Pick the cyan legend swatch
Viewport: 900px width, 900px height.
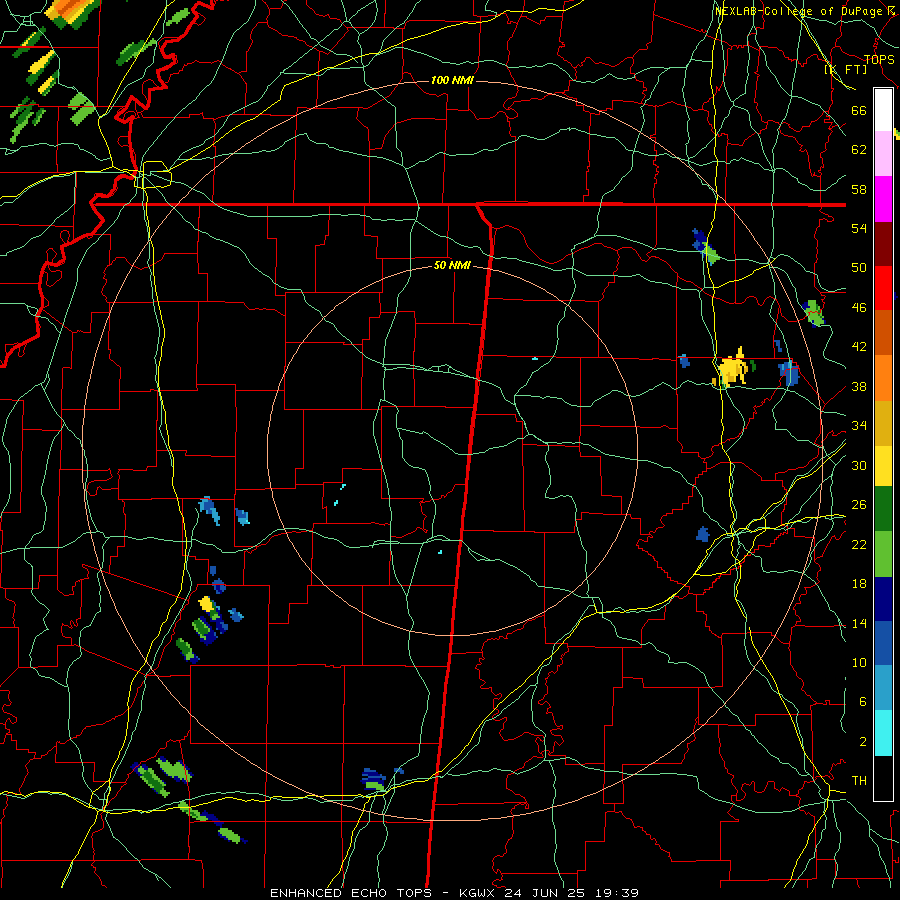[x=883, y=733]
